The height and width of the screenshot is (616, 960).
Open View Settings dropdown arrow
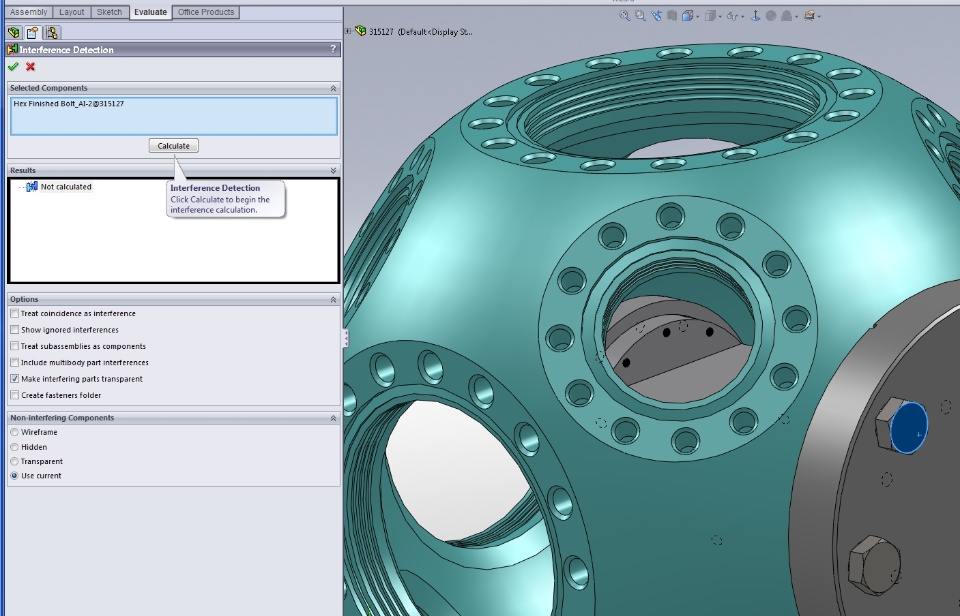(819, 17)
